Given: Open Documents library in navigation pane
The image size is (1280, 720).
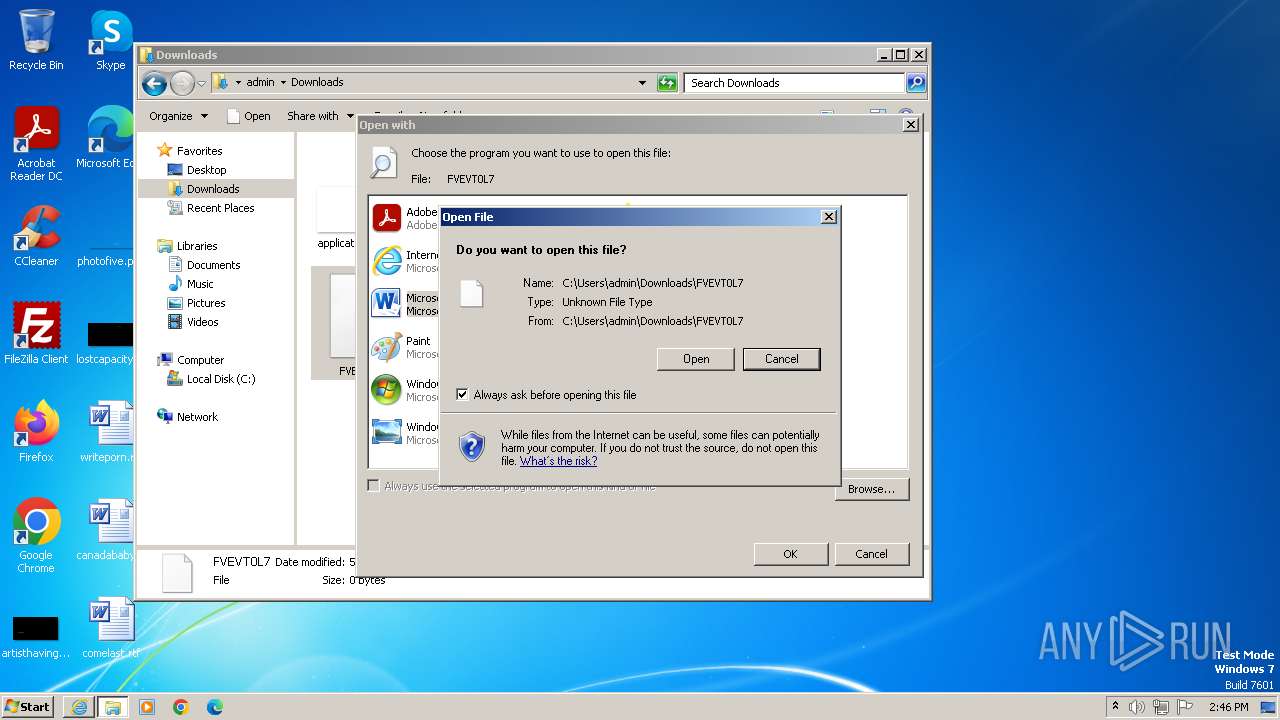Looking at the screenshot, I should pos(213,265).
